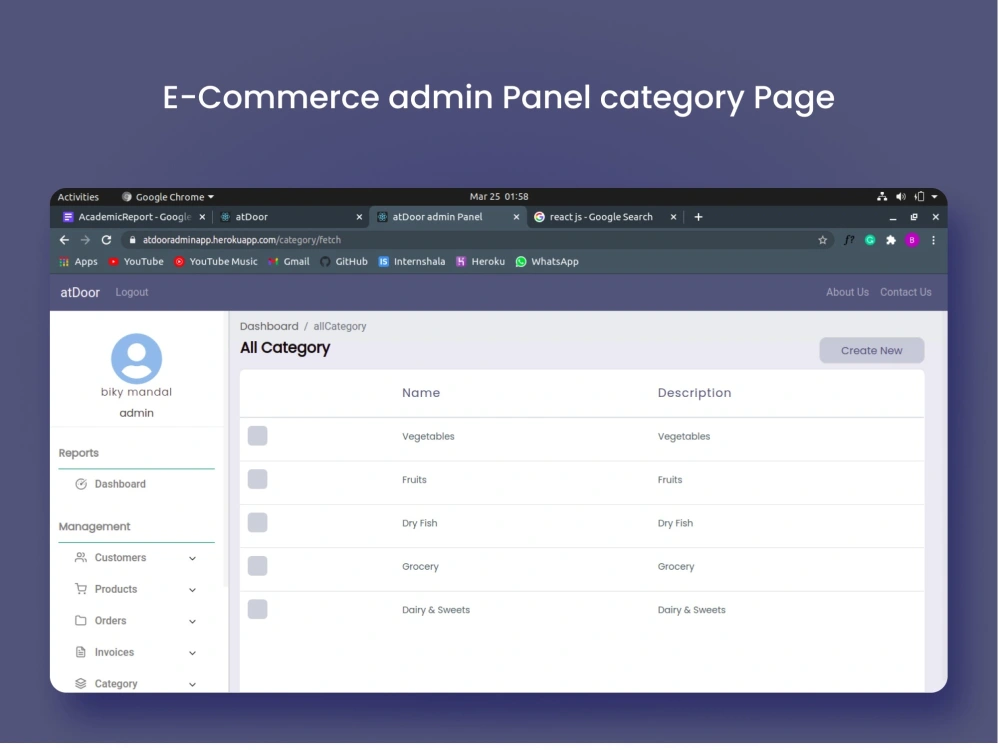Reload the page with the refresh icon
This screenshot has height=750, width=1000.
click(x=107, y=240)
